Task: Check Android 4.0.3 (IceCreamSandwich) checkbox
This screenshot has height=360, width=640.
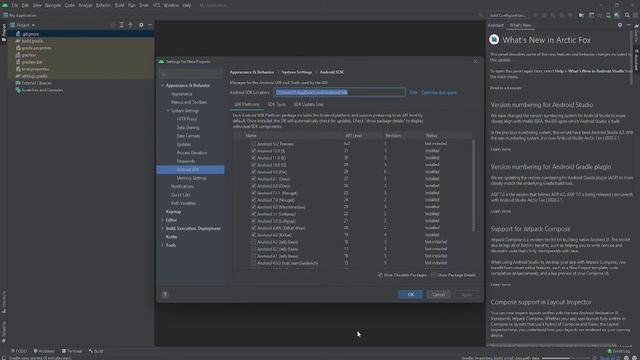Action: [253, 263]
